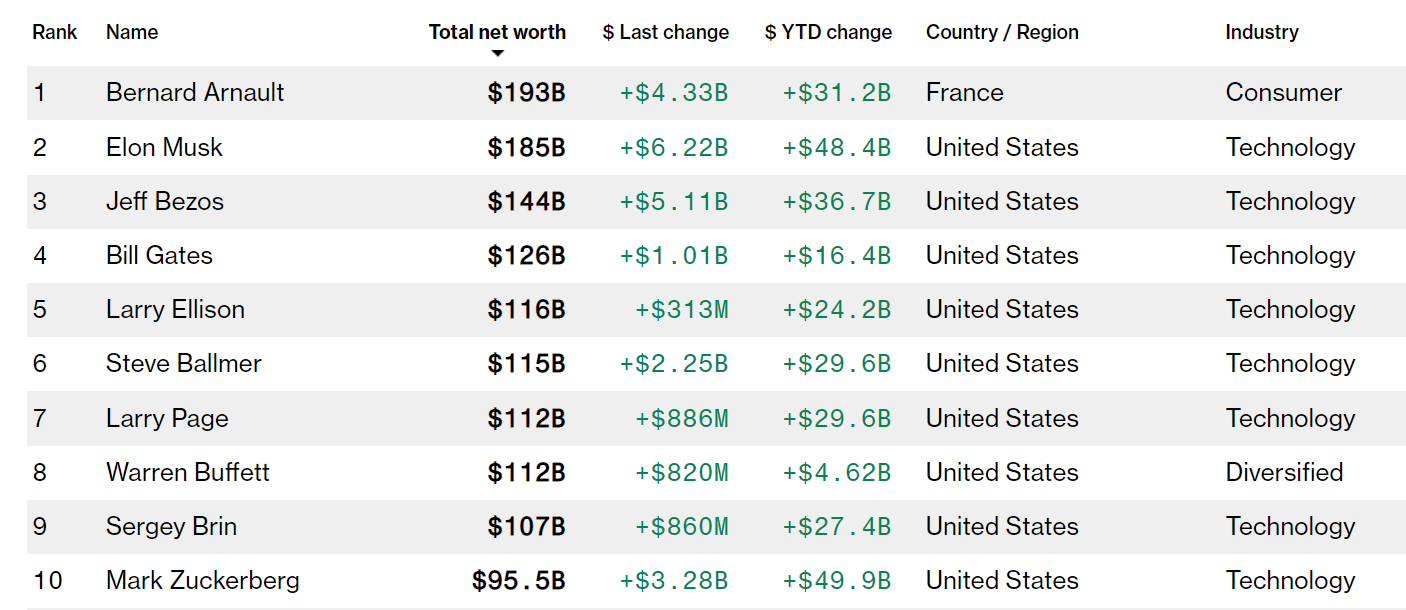This screenshot has width=1406, height=610.
Task: Open Bill Gates' billionaire profile
Action: coord(159,256)
